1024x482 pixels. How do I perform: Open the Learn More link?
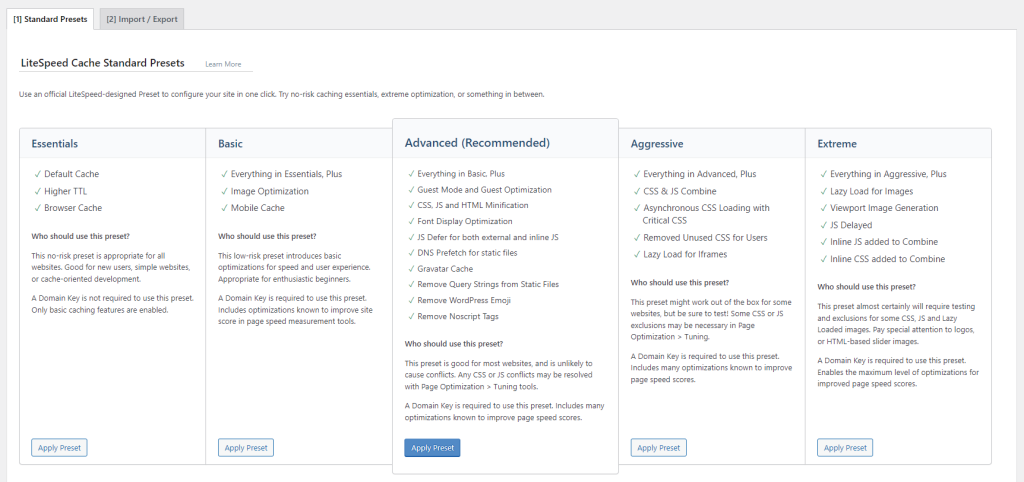[223, 64]
